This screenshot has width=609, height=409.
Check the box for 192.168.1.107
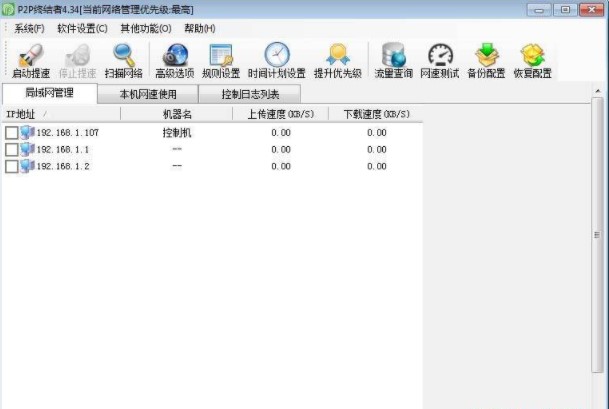(12, 133)
